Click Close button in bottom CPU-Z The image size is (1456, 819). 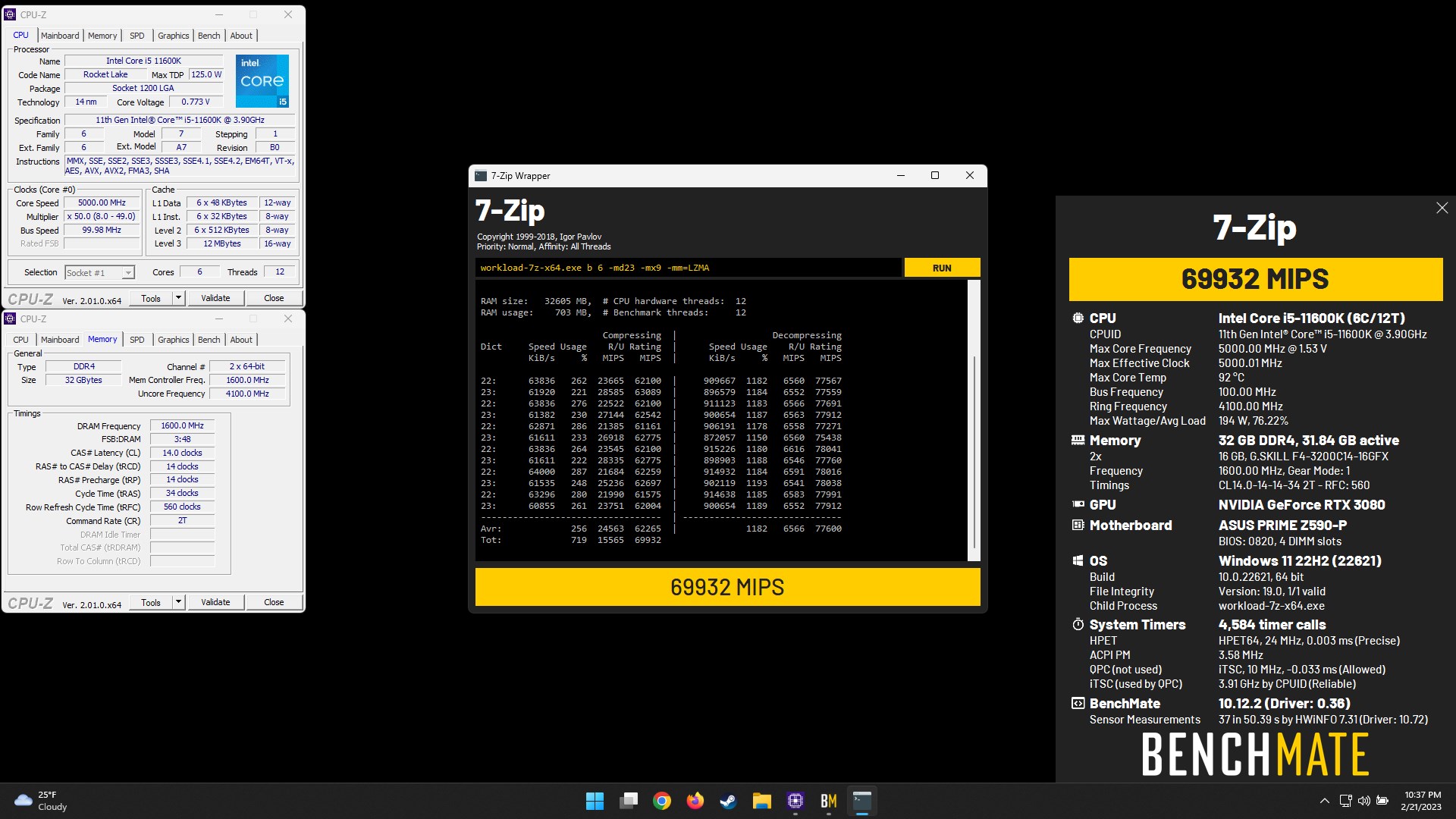point(274,602)
